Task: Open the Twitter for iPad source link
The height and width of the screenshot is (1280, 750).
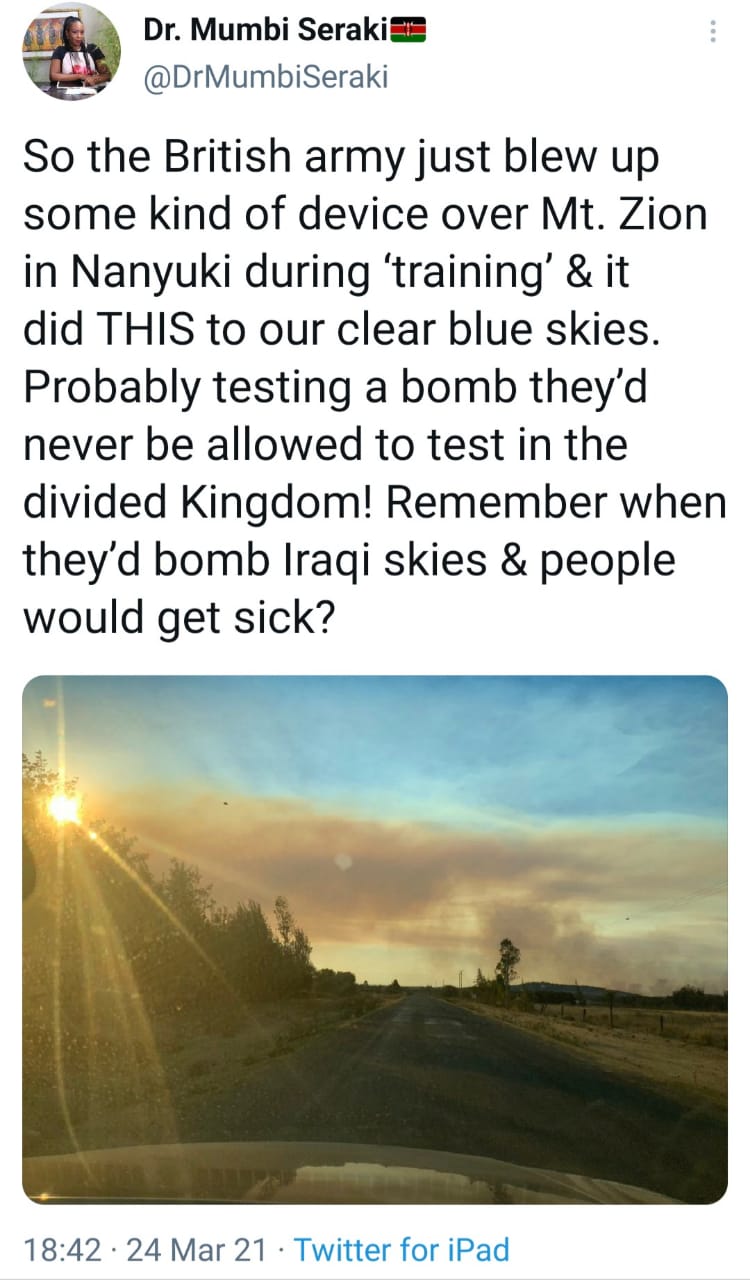Action: pyautogui.click(x=402, y=1249)
